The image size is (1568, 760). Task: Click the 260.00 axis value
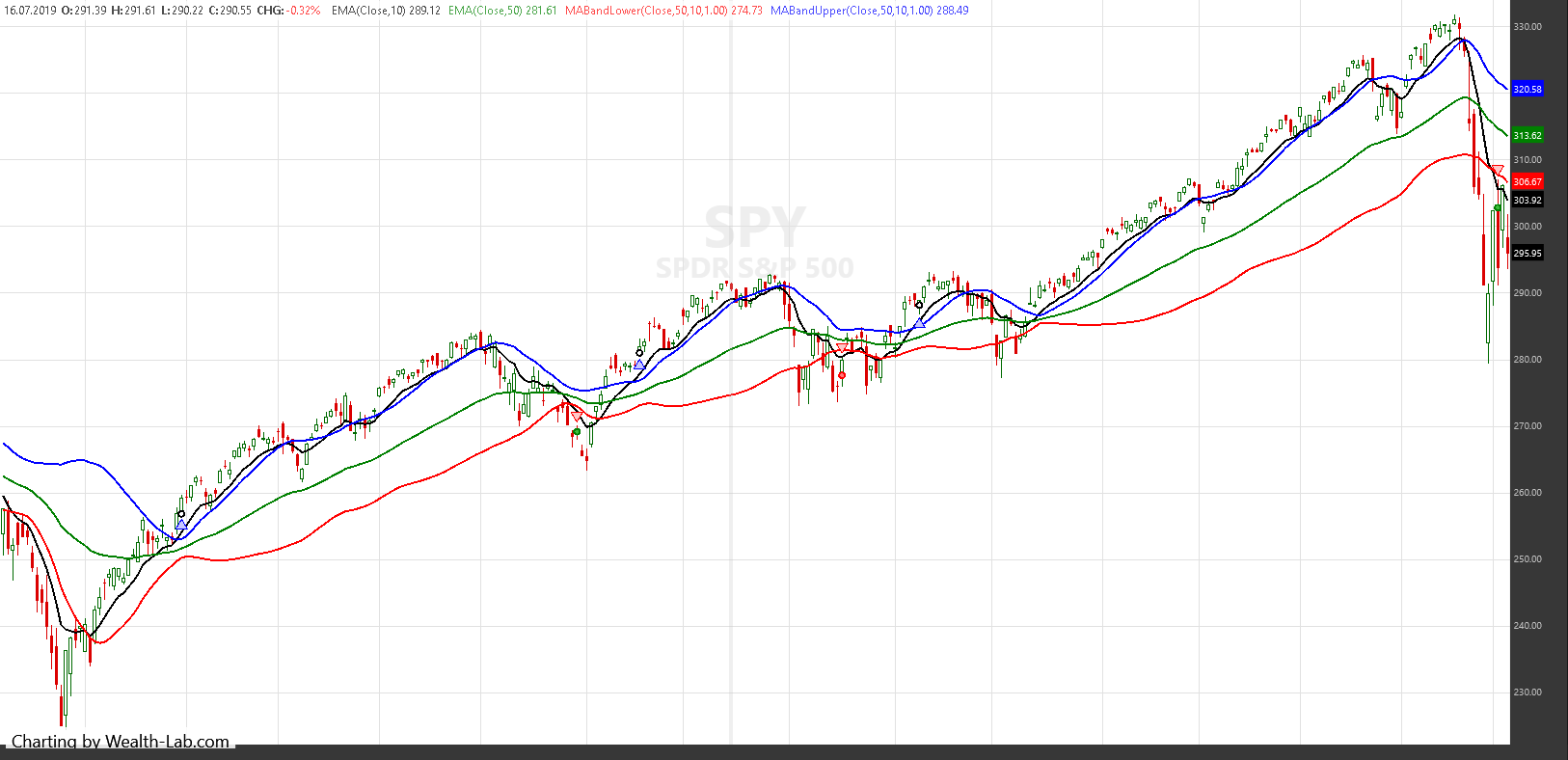(1527, 493)
